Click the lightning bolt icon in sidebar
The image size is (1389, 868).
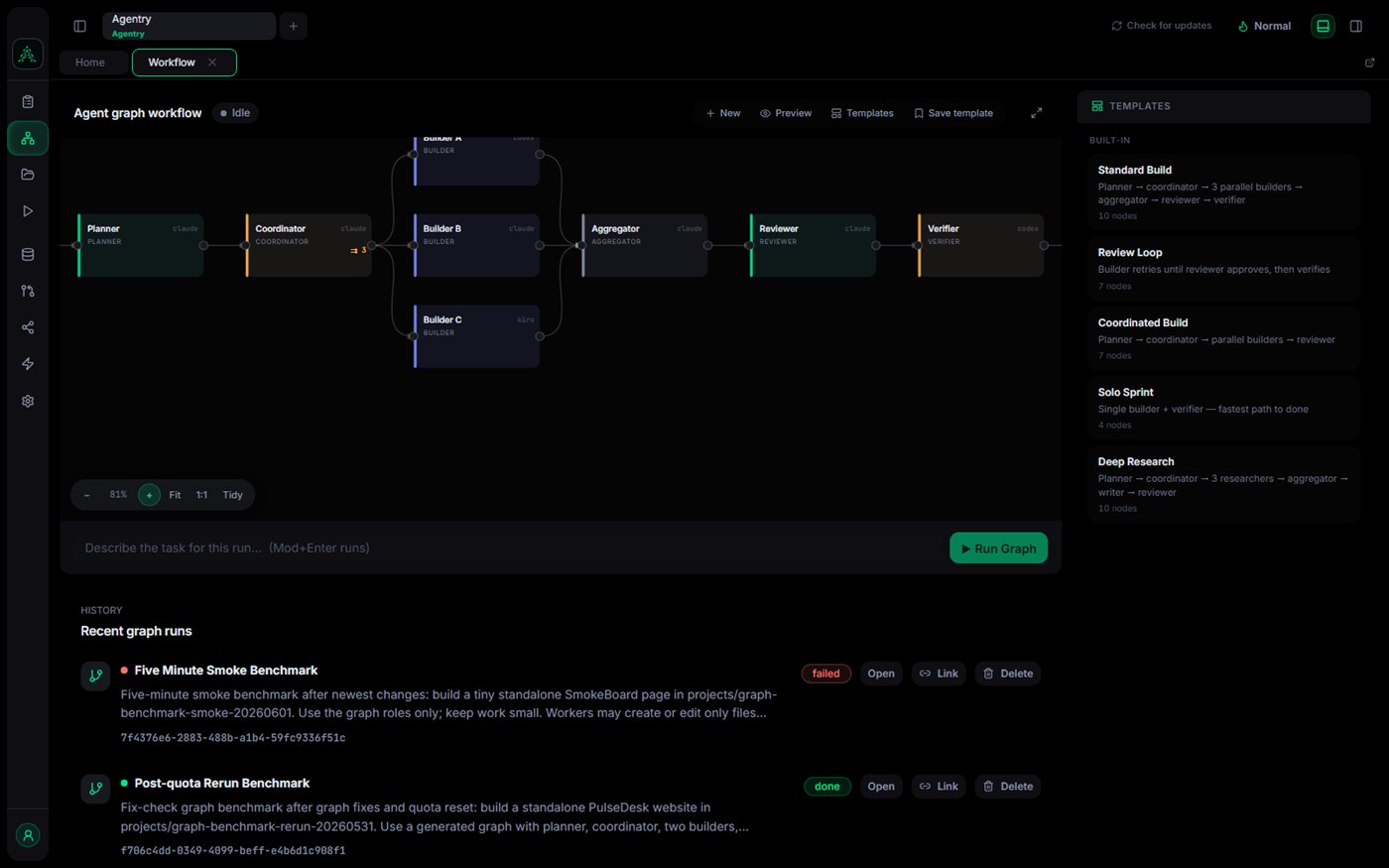(x=28, y=364)
